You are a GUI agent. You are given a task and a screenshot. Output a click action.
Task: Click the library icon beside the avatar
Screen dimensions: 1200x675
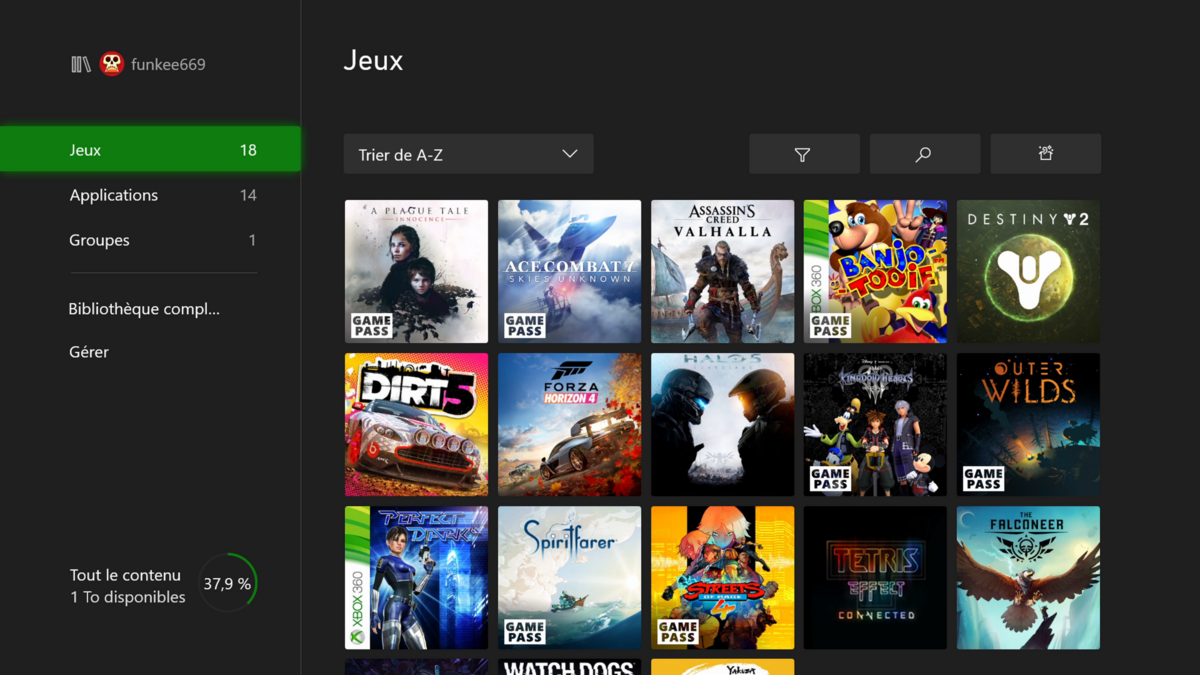pos(81,65)
